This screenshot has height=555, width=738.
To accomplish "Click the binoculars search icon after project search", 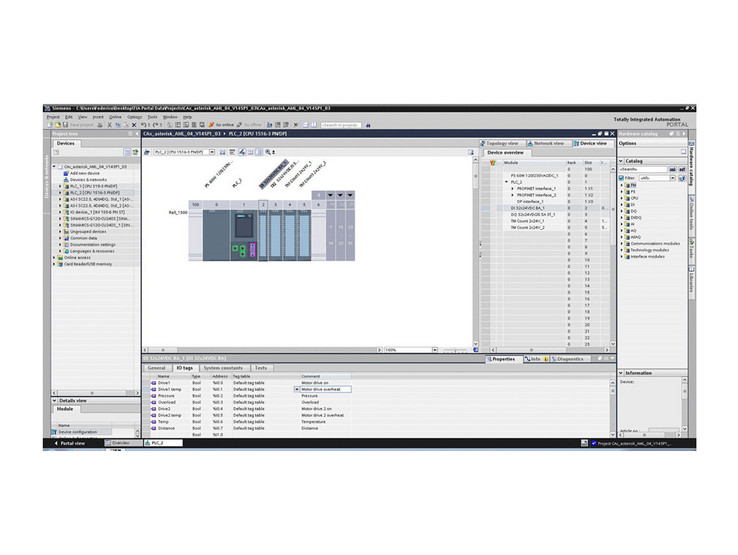I will [x=368, y=125].
